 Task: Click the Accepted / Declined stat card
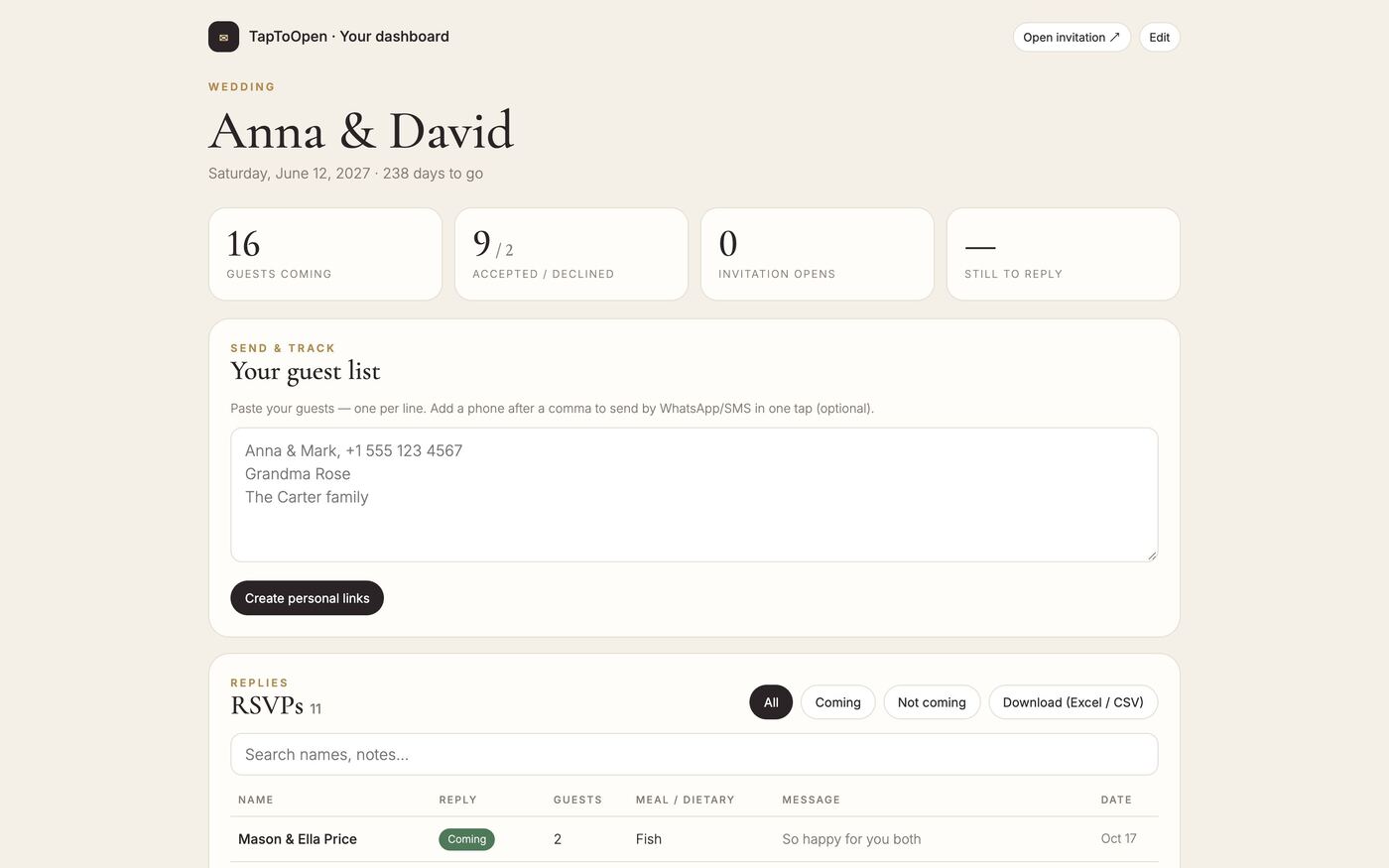571,254
